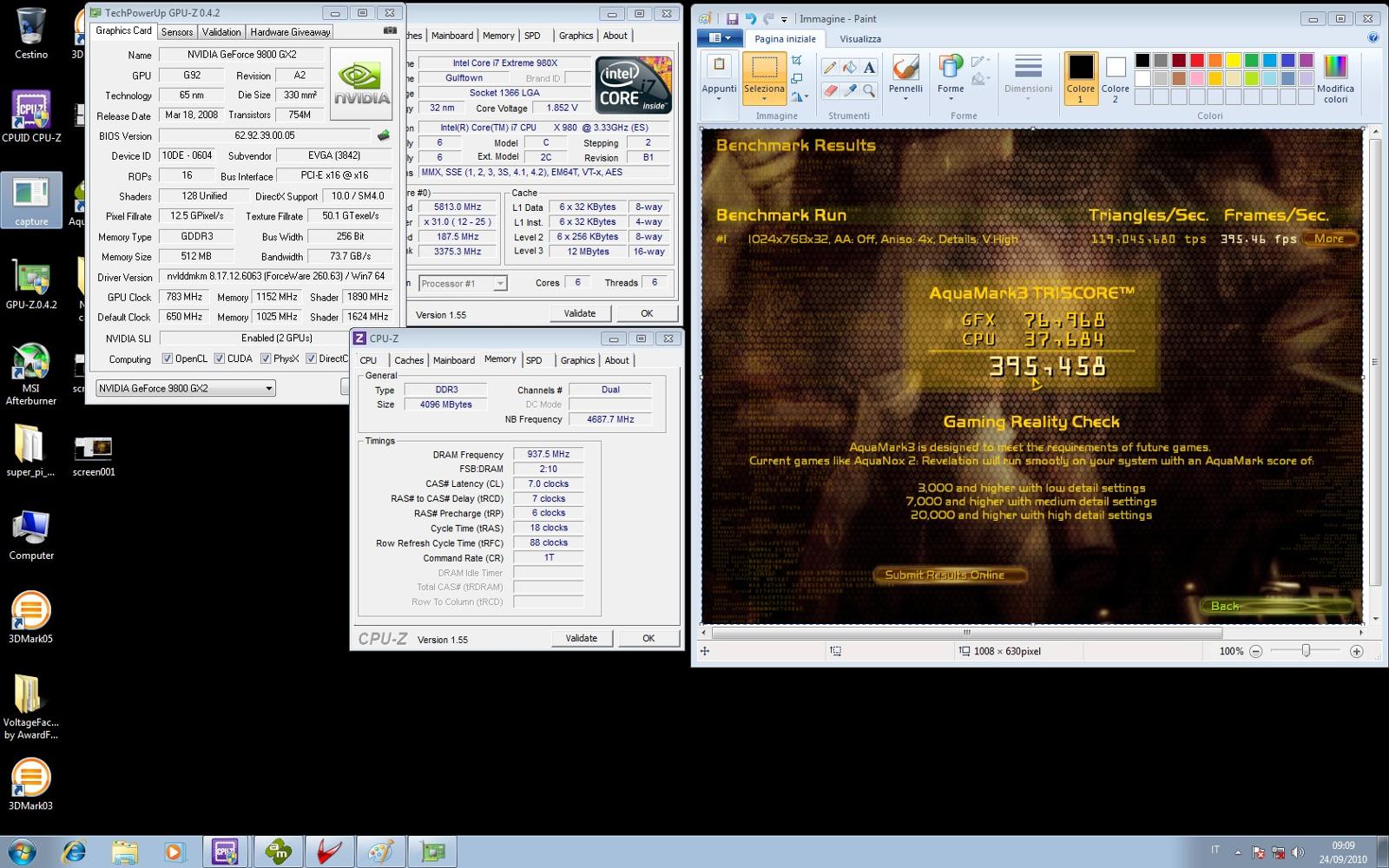Pick the red color swatch in Paint palette
Viewport: 1389px width, 868px height.
(x=1197, y=60)
